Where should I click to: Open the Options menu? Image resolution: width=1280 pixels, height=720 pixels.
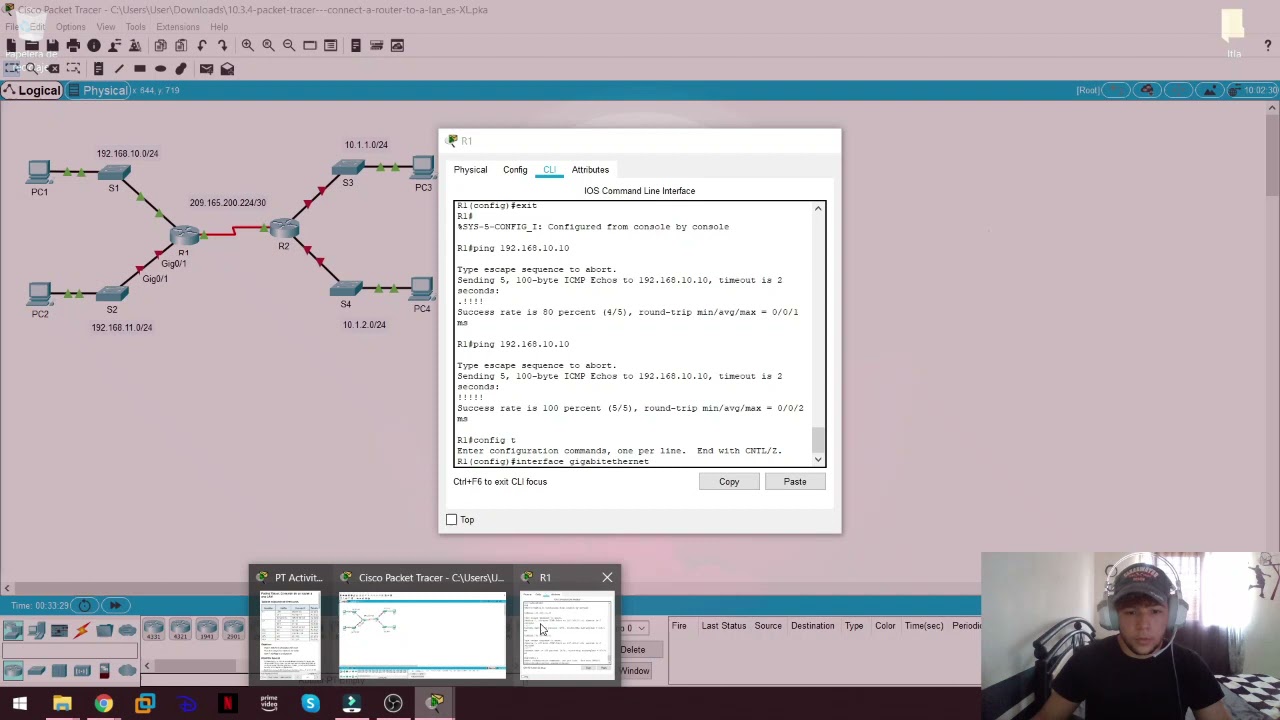click(x=70, y=27)
